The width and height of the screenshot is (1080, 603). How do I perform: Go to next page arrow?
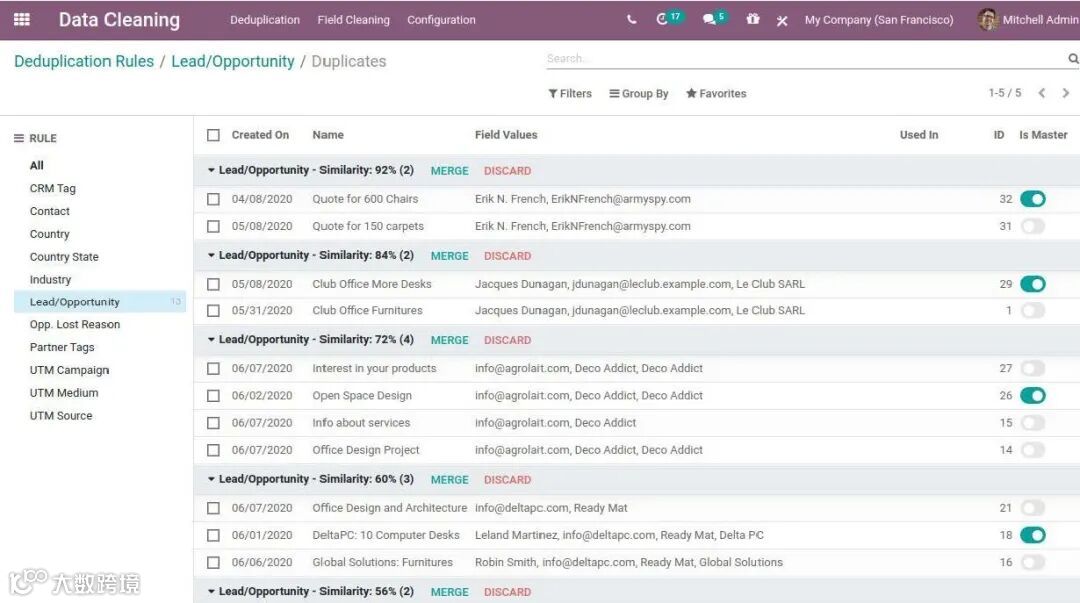coord(1066,93)
